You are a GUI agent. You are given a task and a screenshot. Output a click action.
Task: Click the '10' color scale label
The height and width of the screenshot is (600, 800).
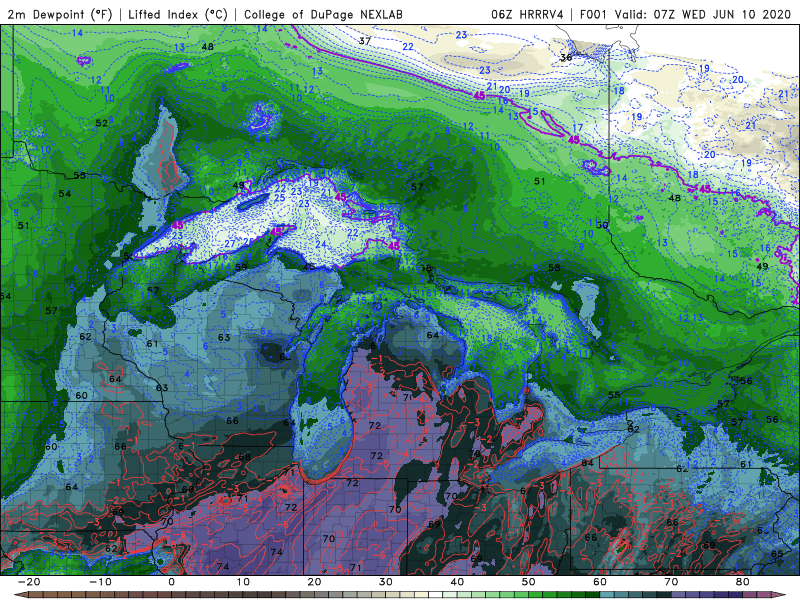pos(243,582)
